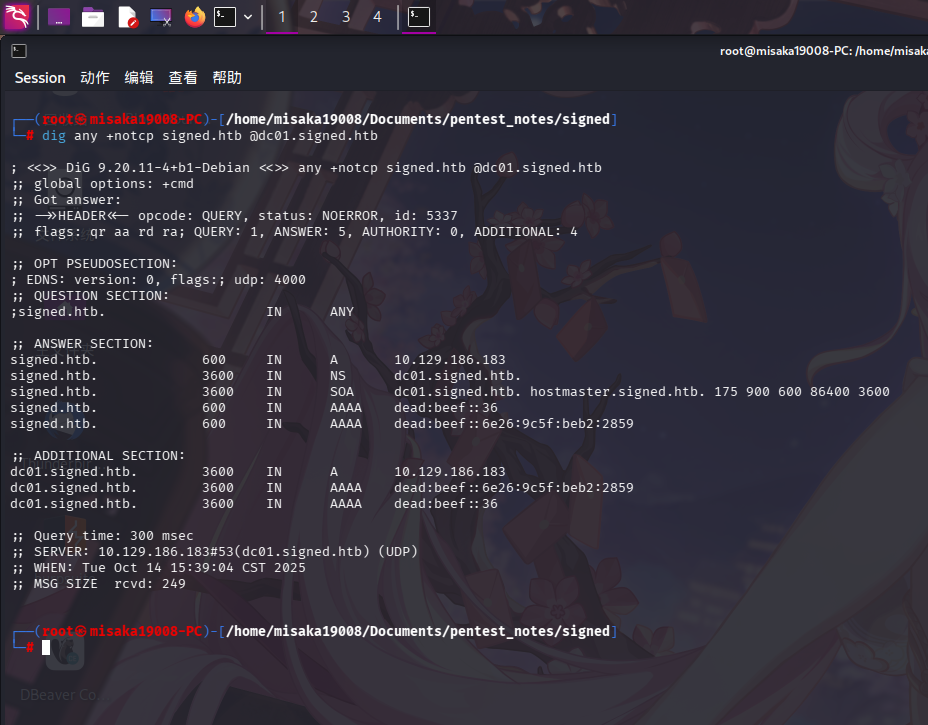Click the SERVER 10.129.186.183#53 line
The image size is (928, 725).
click(x=214, y=552)
